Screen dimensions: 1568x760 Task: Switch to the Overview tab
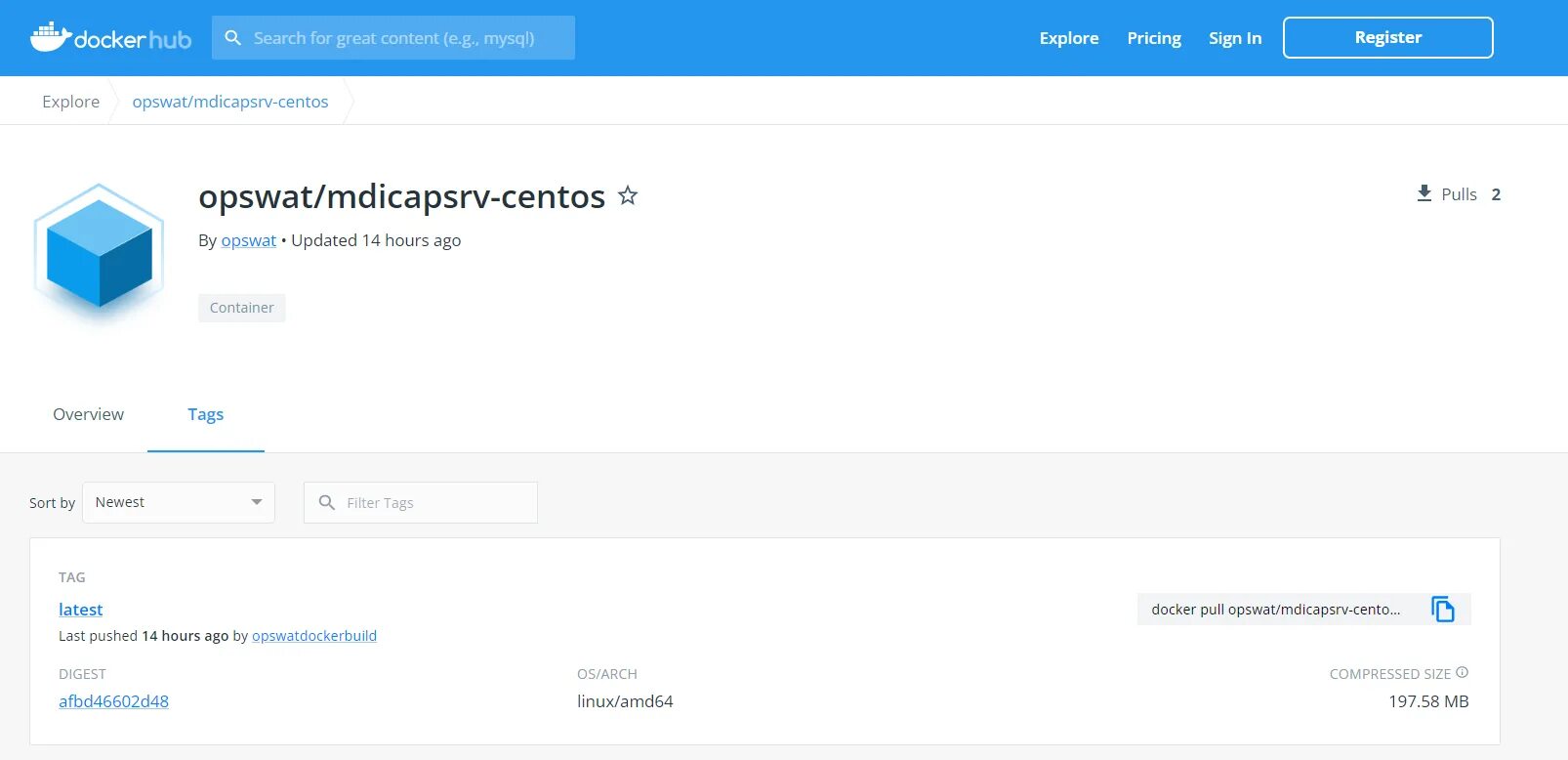click(88, 414)
